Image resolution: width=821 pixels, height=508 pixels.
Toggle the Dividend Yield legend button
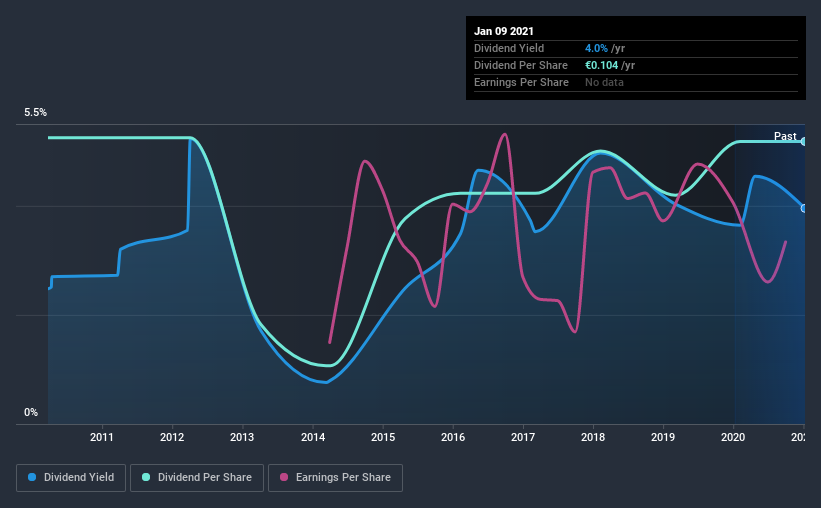(x=71, y=478)
